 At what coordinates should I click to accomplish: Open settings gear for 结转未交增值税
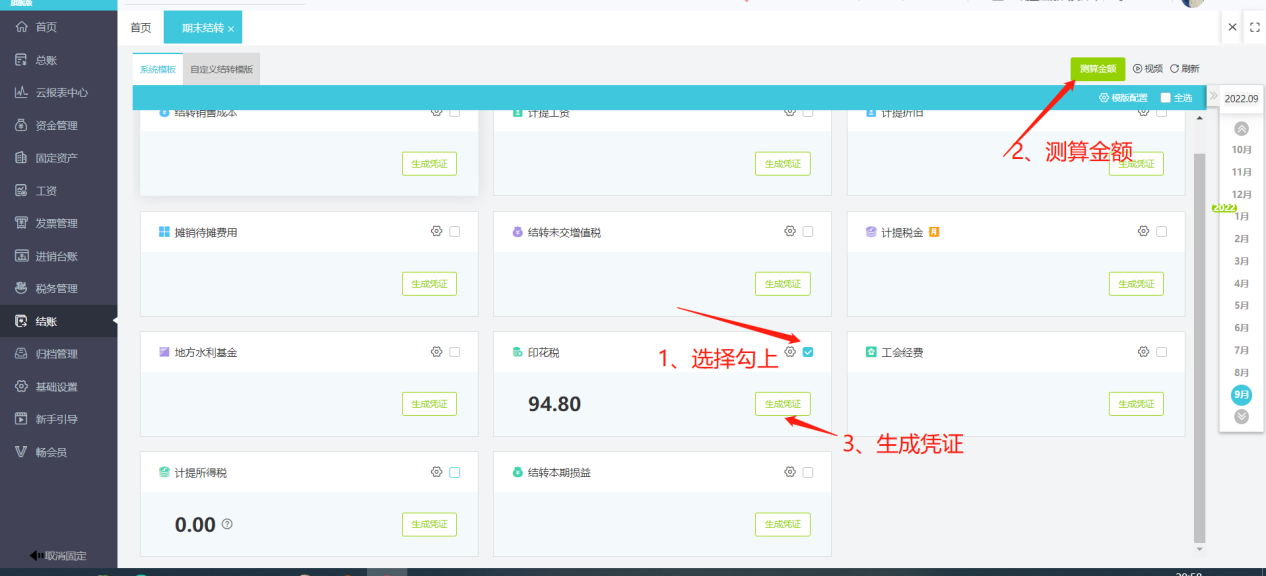790,231
